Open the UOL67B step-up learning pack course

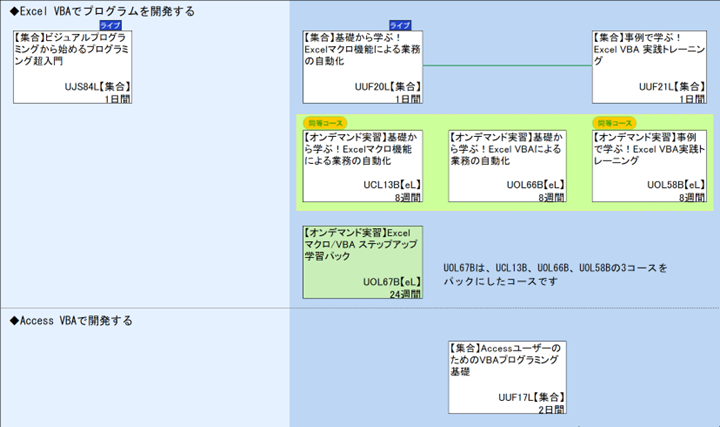363,262
